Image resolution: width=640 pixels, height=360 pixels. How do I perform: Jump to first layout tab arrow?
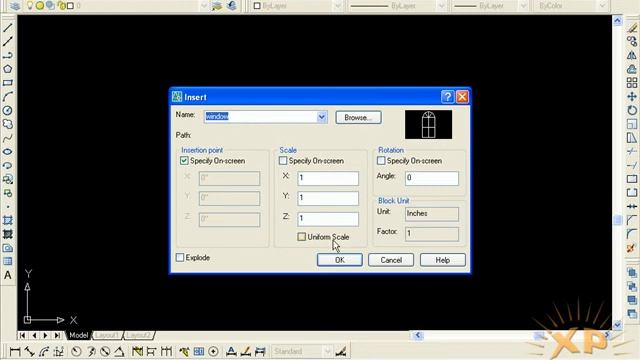click(22, 335)
